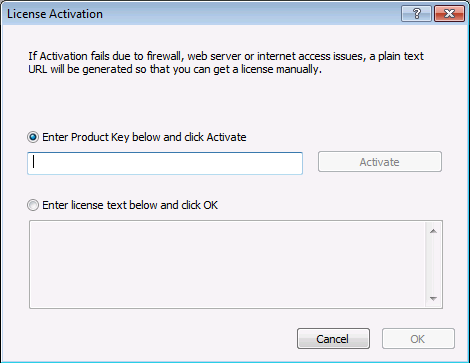Confirm with the OK button
This screenshot has height=363, width=470.
point(418,339)
